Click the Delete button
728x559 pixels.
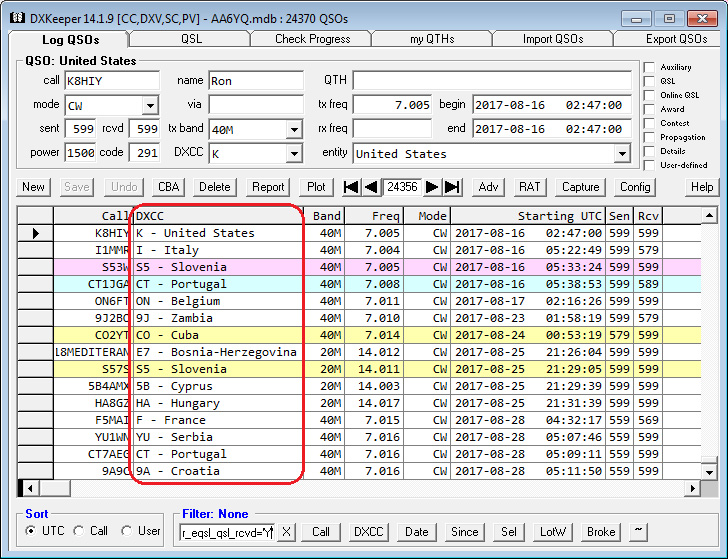[x=214, y=187]
